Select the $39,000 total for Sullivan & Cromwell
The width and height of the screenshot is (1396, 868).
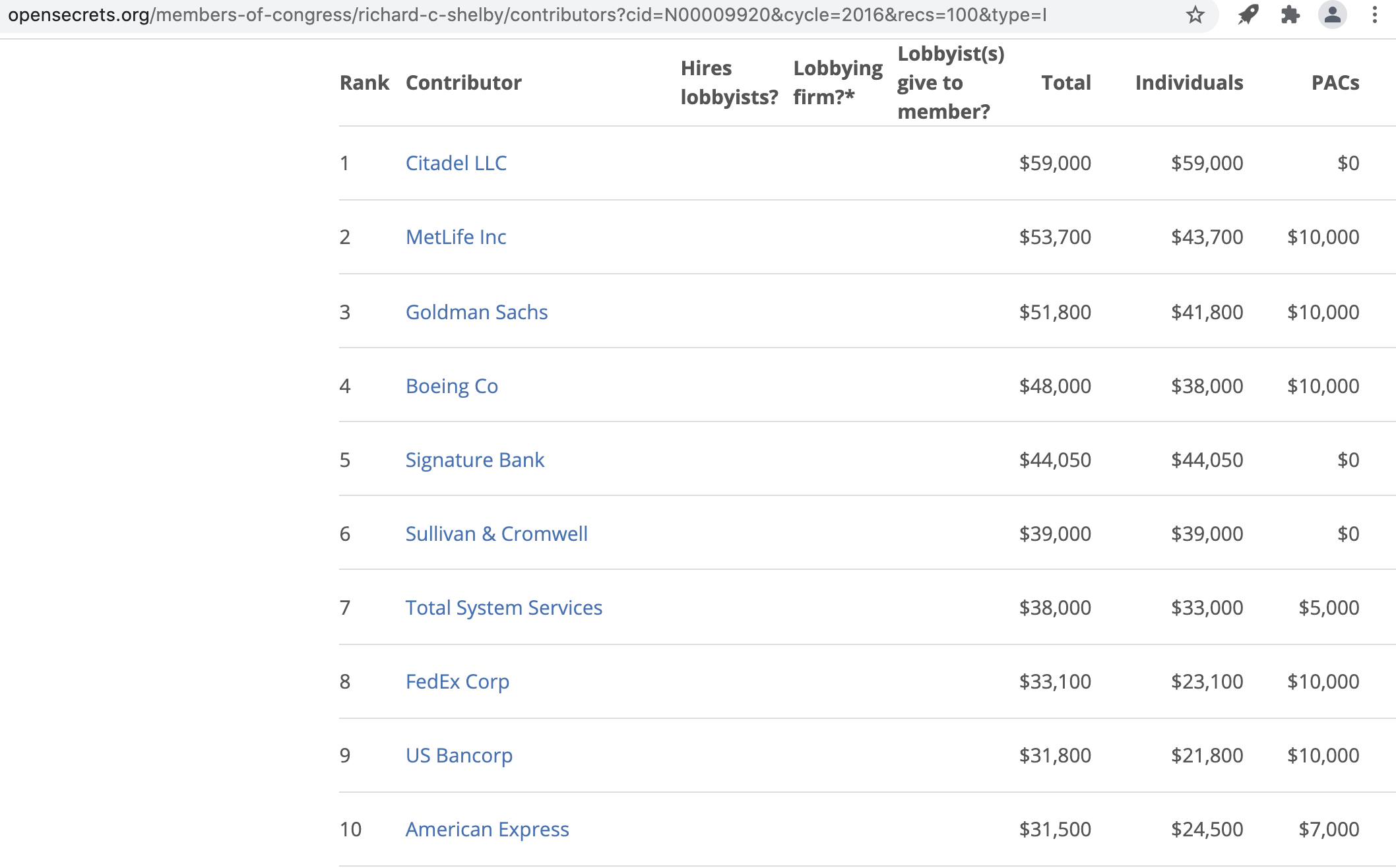(x=1055, y=534)
